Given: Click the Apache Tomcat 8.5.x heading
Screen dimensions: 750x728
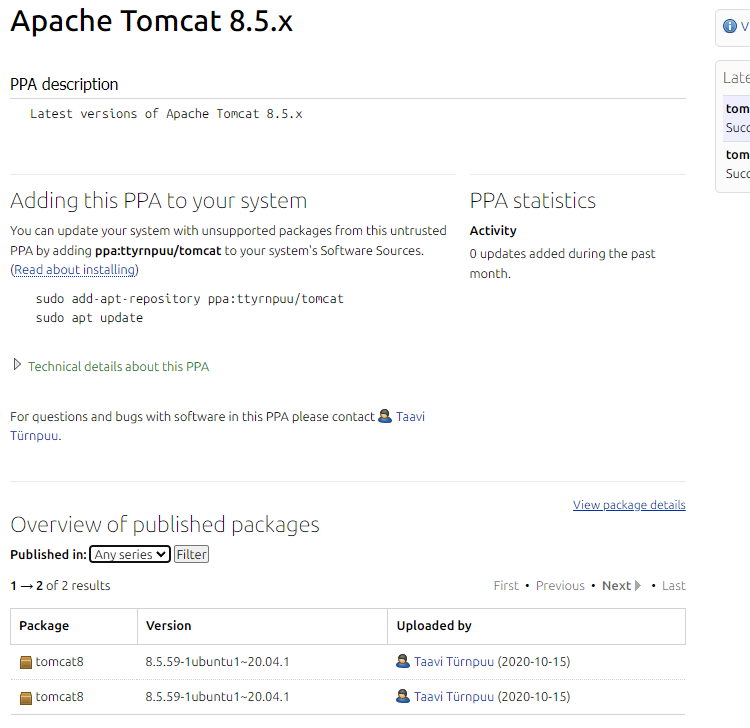Looking at the screenshot, I should (x=152, y=21).
